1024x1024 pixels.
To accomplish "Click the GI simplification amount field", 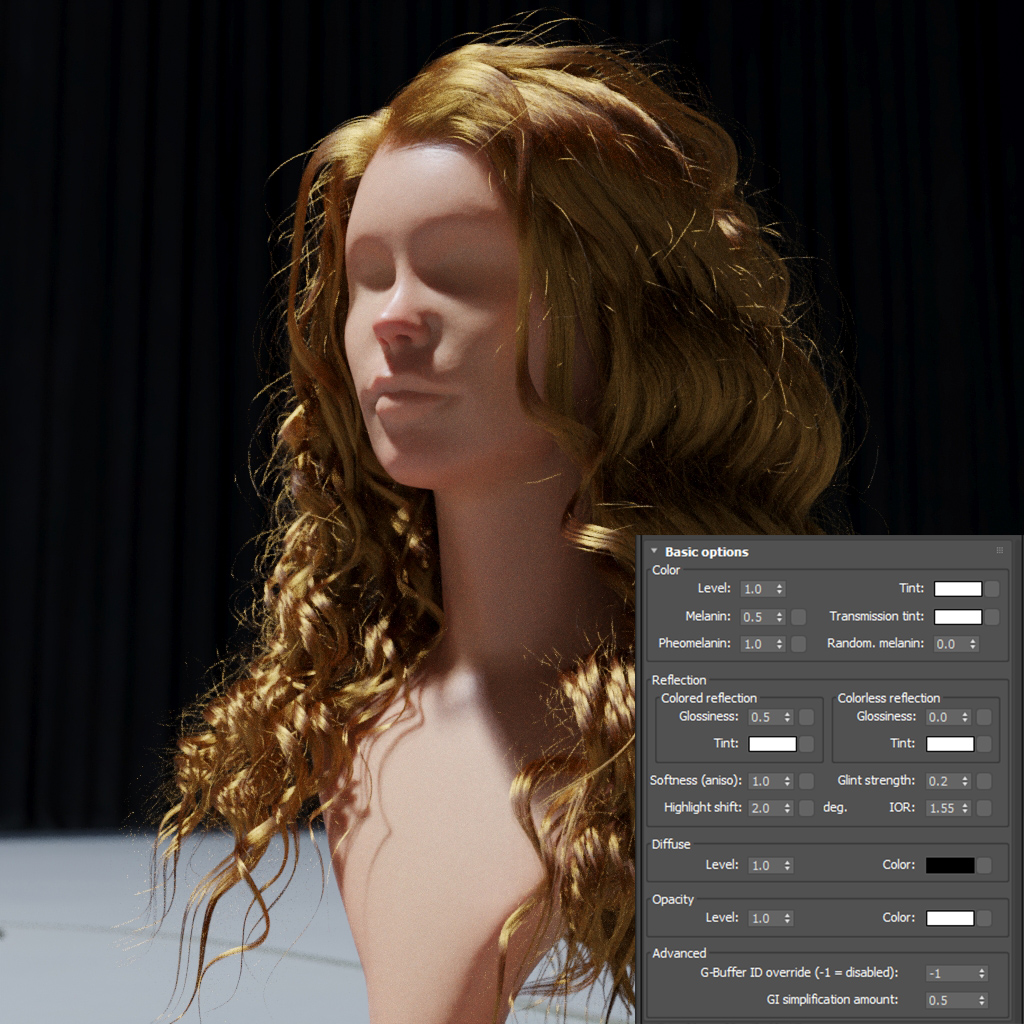I will pos(955,1000).
